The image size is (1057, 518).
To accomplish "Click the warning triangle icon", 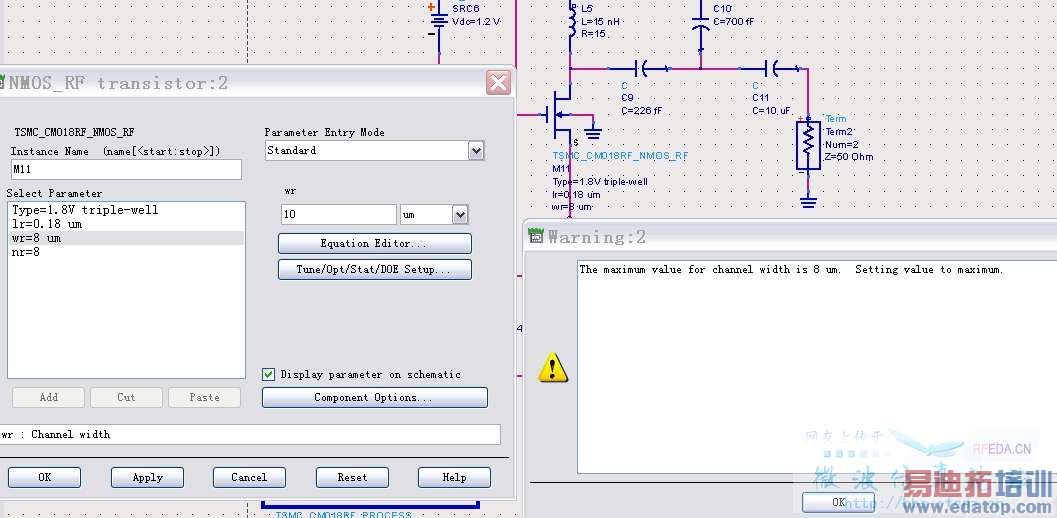I will pos(553,368).
